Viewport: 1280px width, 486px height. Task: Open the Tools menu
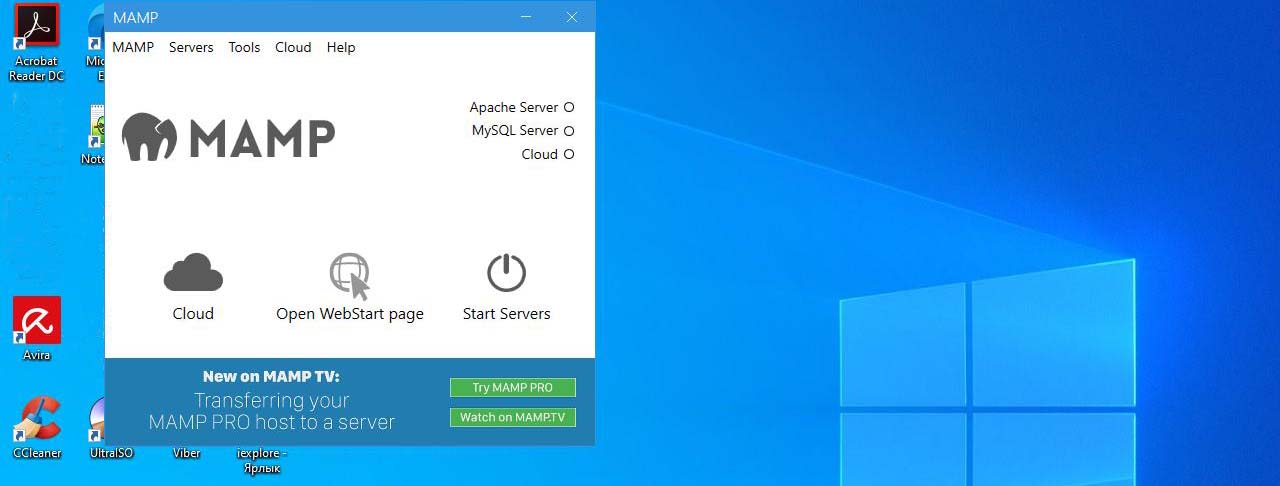[x=244, y=47]
